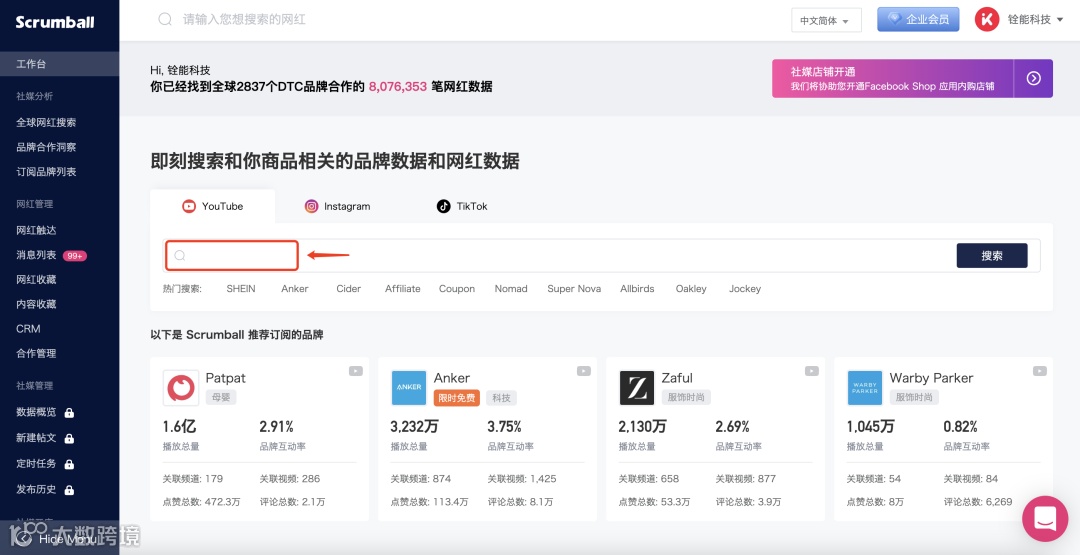Open 内容收藏 in the sidebar
This screenshot has height=555, width=1080.
pyautogui.click(x=37, y=304)
